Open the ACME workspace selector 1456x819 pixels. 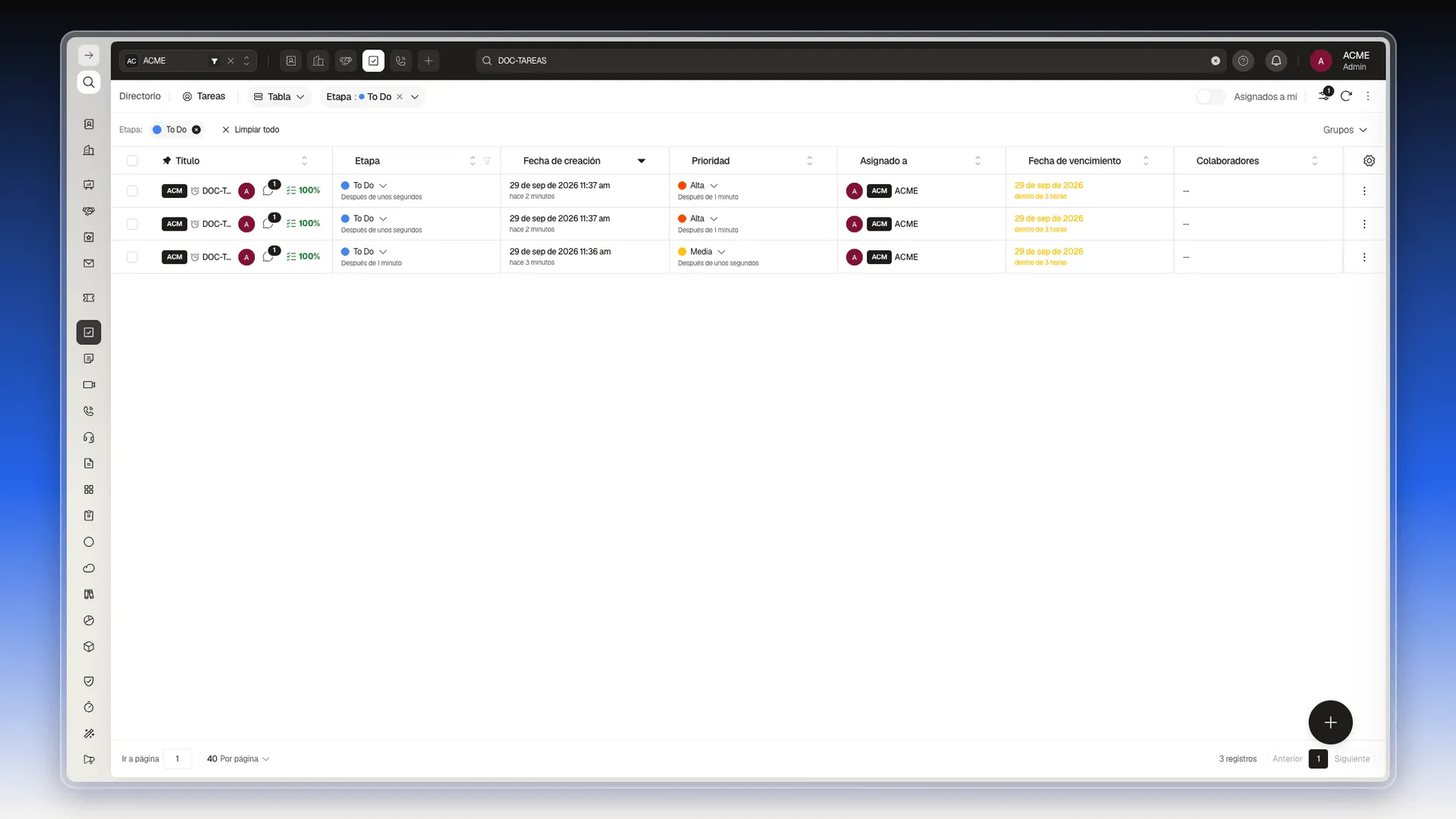187,61
